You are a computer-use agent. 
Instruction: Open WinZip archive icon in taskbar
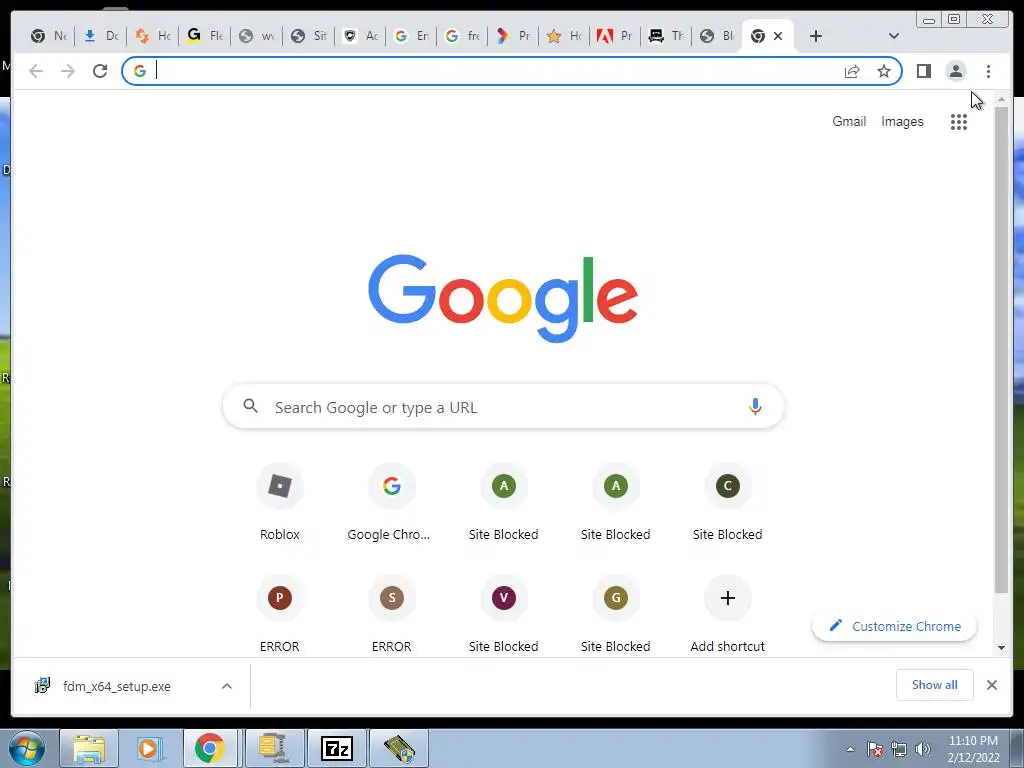tap(273, 748)
